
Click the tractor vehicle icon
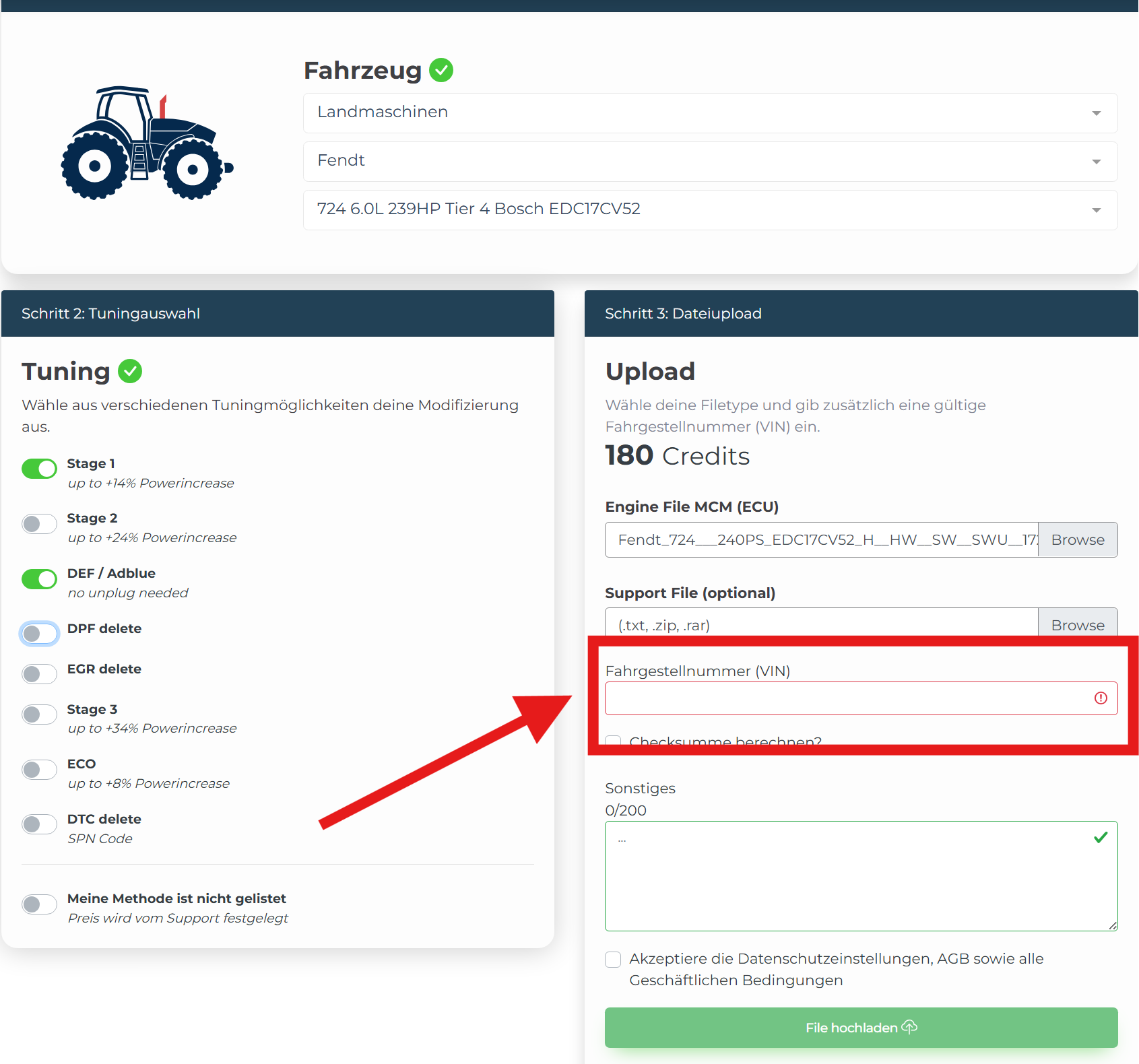click(x=148, y=143)
